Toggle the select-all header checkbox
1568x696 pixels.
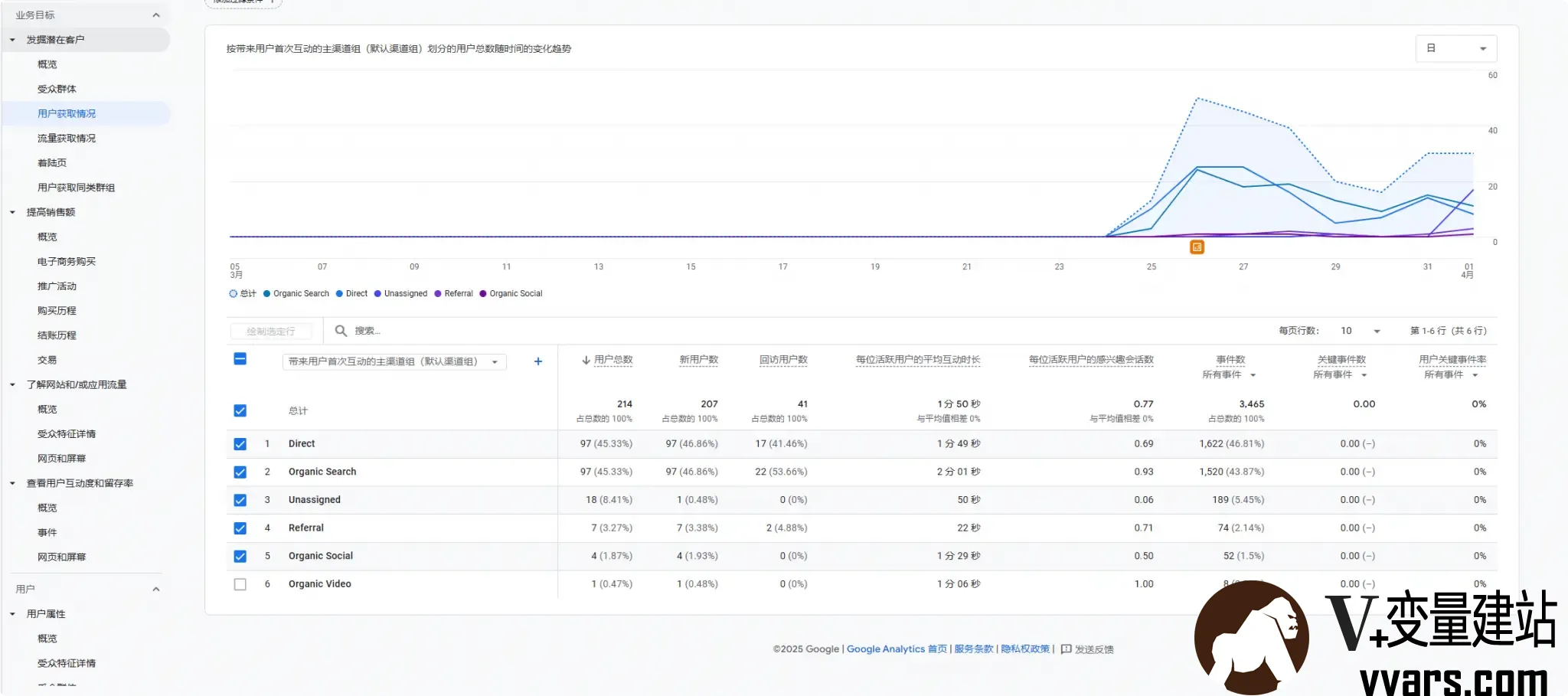point(240,359)
